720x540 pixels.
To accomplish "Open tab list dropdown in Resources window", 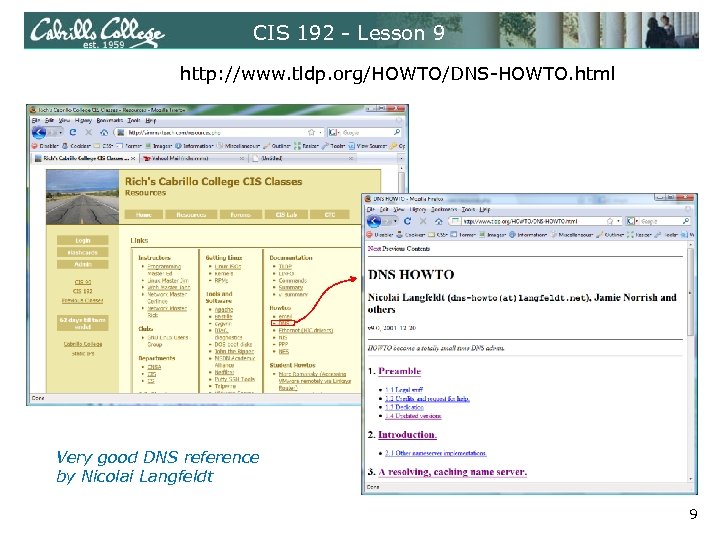I will [x=401, y=158].
